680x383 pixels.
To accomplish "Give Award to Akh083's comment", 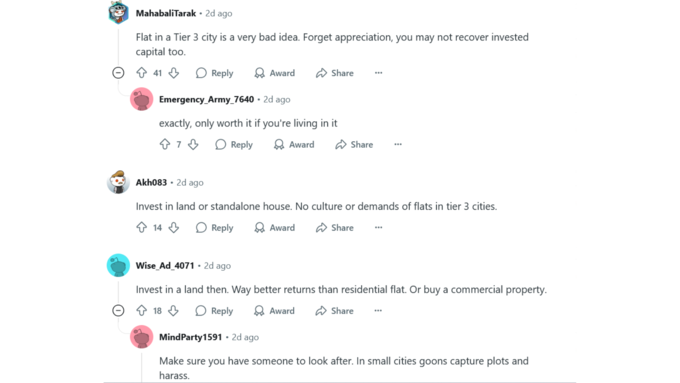I will [x=275, y=228].
